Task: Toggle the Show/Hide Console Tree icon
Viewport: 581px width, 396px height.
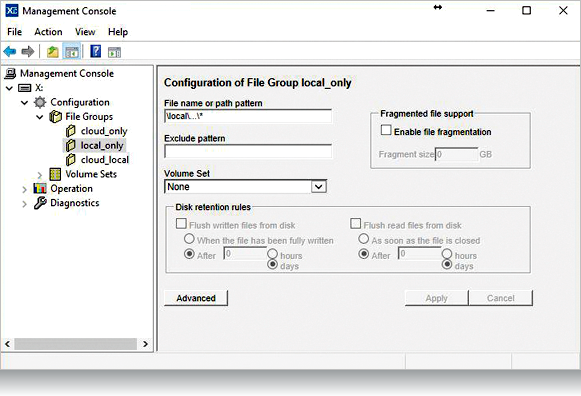Action: [x=72, y=51]
